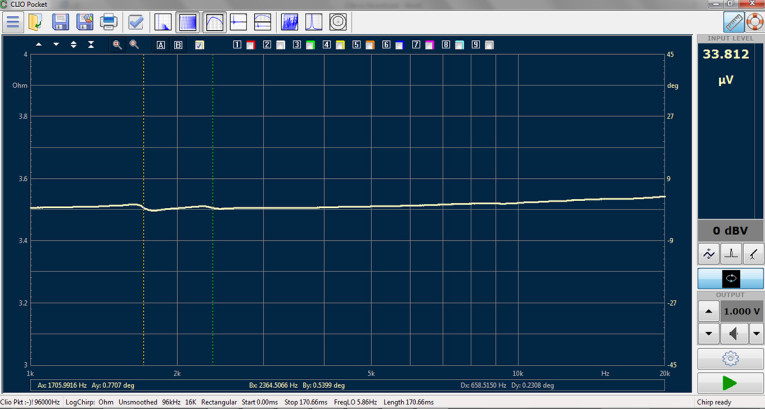765x409 pixels.
Task: Decrease output level with down arrow
Action: (708, 334)
